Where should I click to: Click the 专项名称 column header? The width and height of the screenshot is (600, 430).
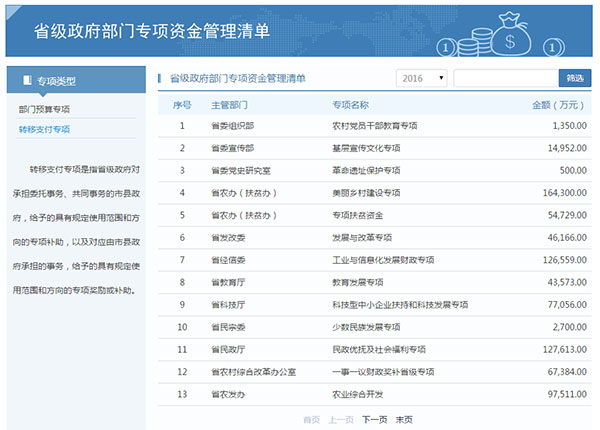(x=351, y=104)
